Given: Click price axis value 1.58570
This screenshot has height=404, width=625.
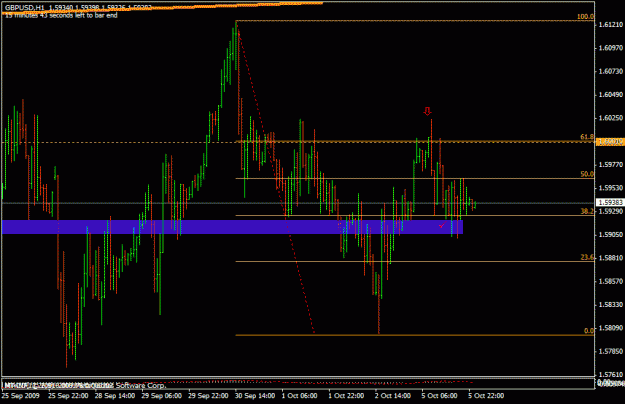Looking at the screenshot, I should [x=611, y=281].
